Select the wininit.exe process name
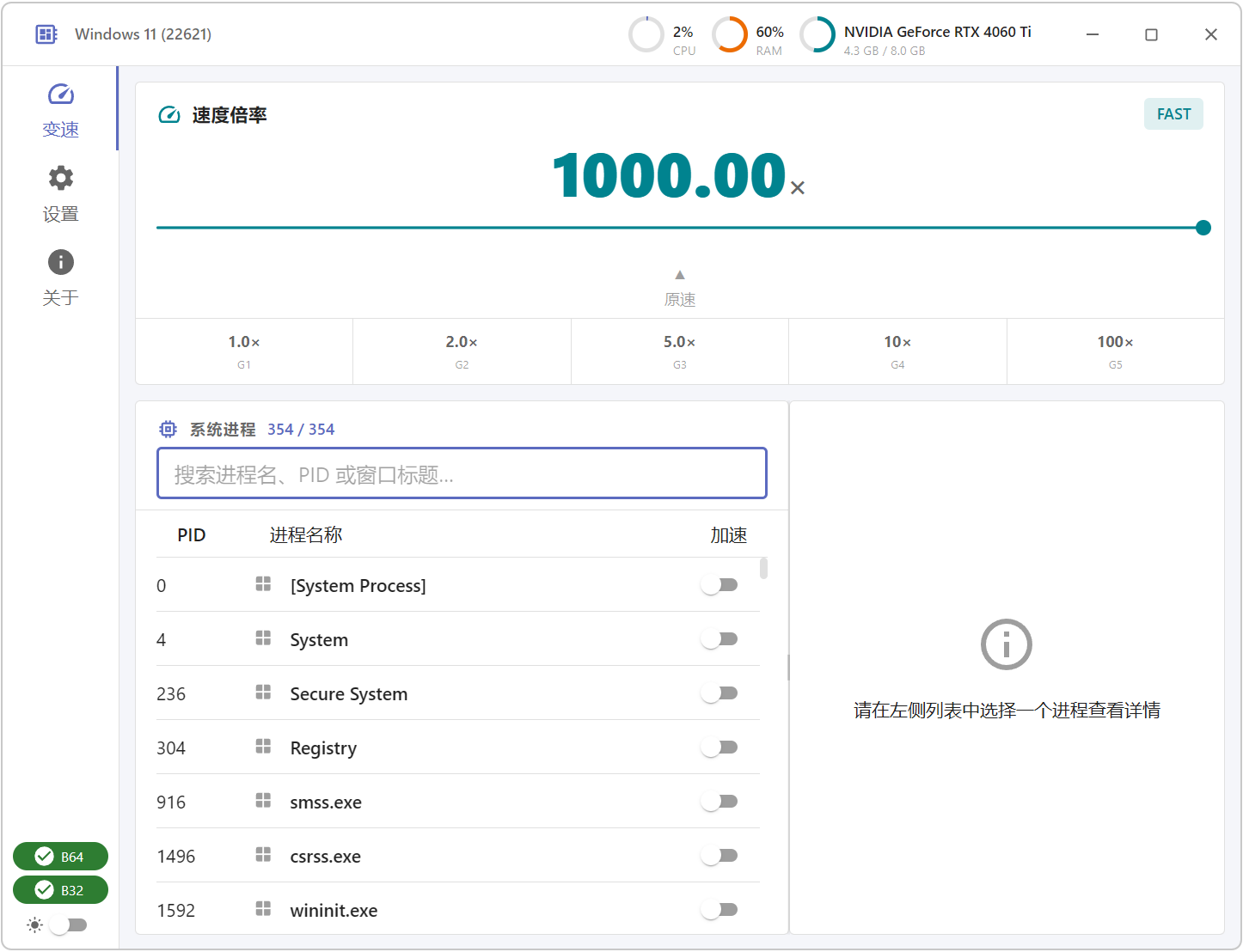Screen dimensions: 1243x952 pos(334,911)
